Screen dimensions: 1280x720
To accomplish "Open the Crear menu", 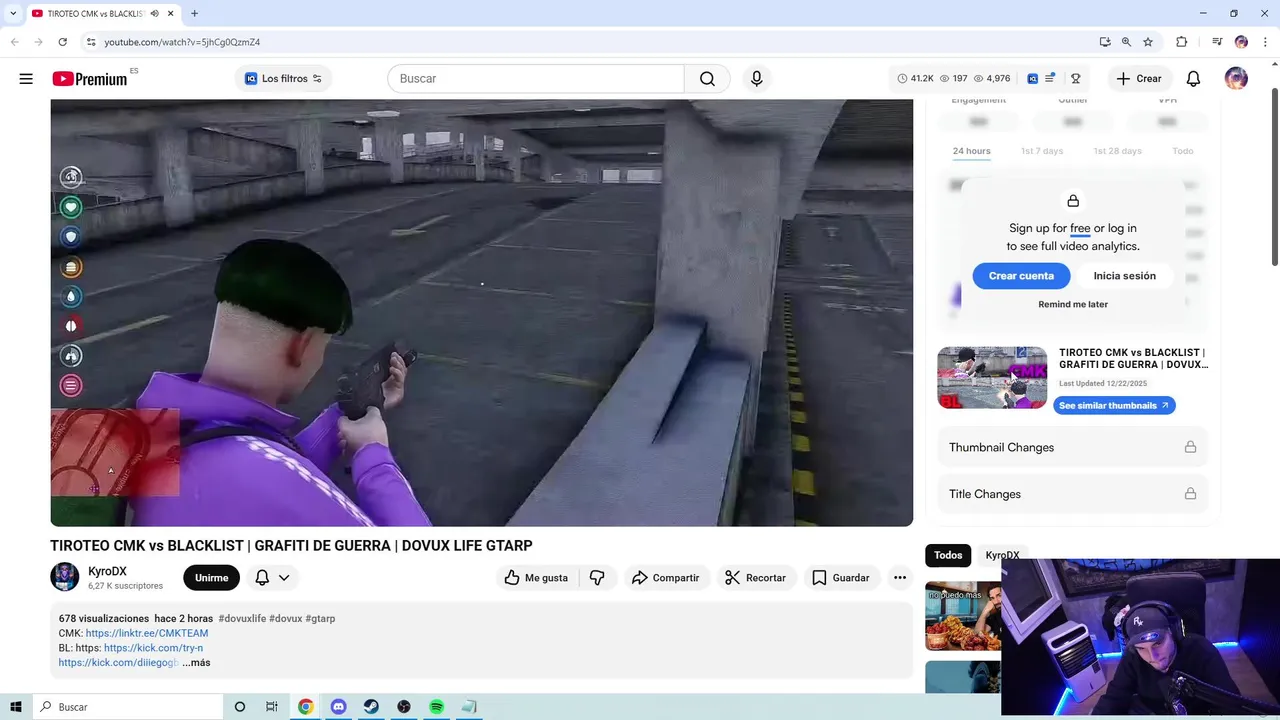I will pyautogui.click(x=1139, y=78).
